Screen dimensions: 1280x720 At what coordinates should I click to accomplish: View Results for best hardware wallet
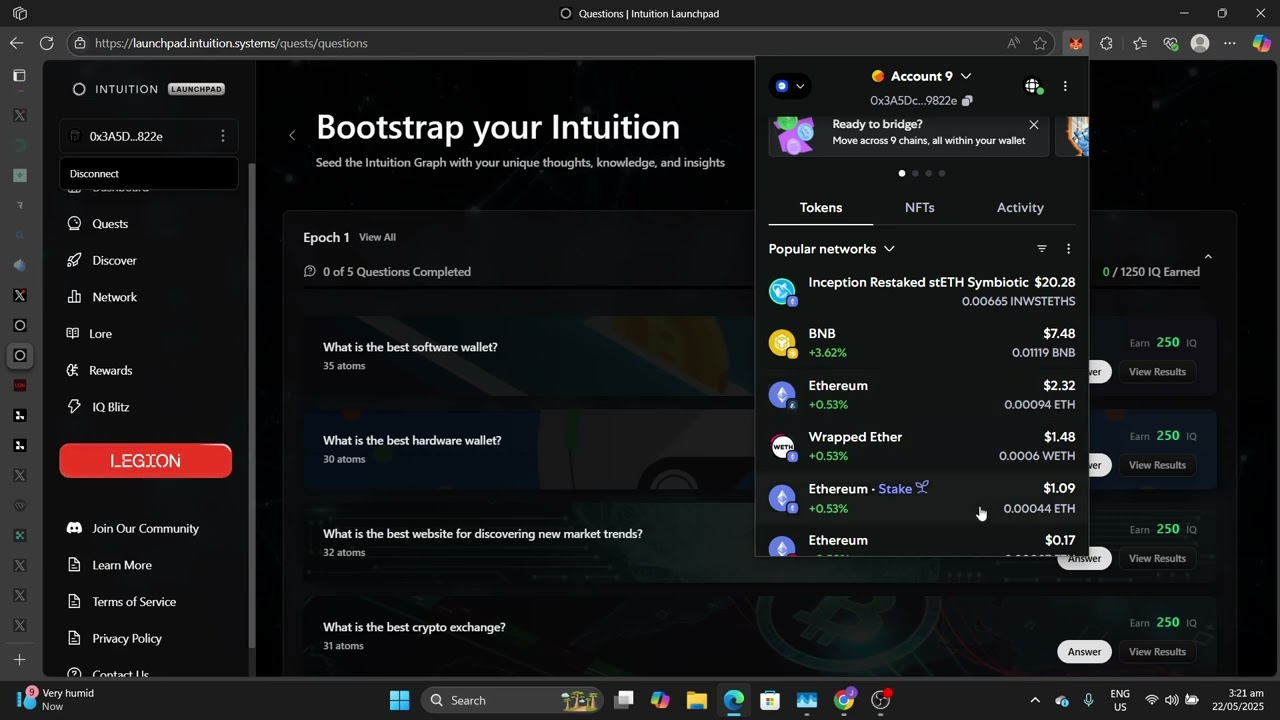click(x=1157, y=465)
